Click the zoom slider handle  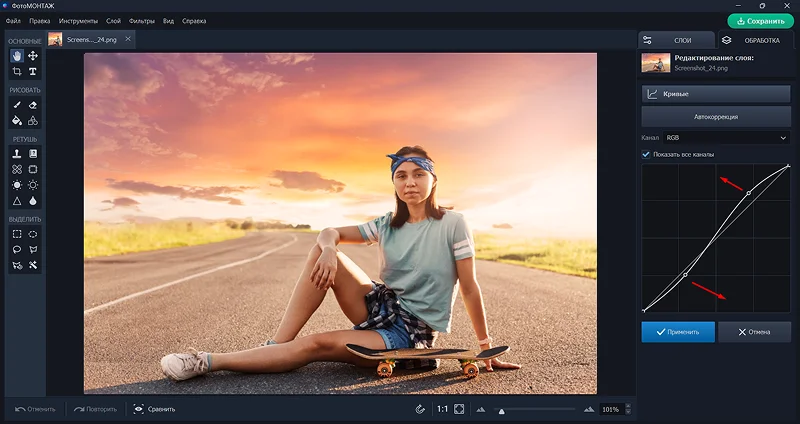[502, 411]
